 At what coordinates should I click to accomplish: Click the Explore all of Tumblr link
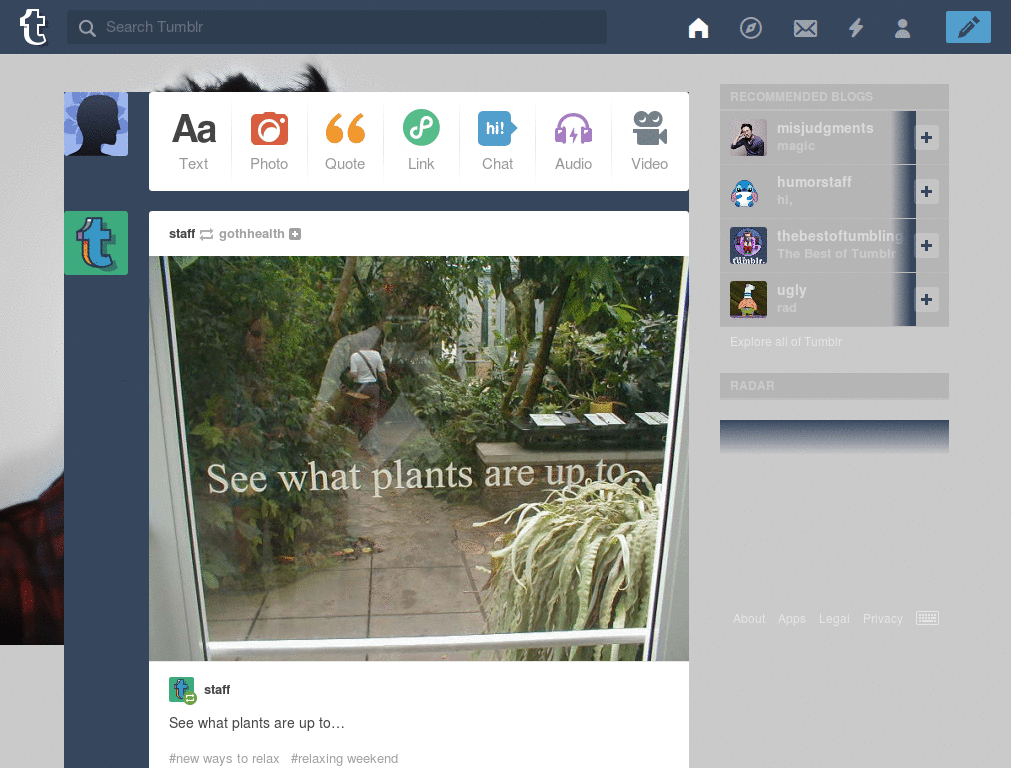point(786,342)
